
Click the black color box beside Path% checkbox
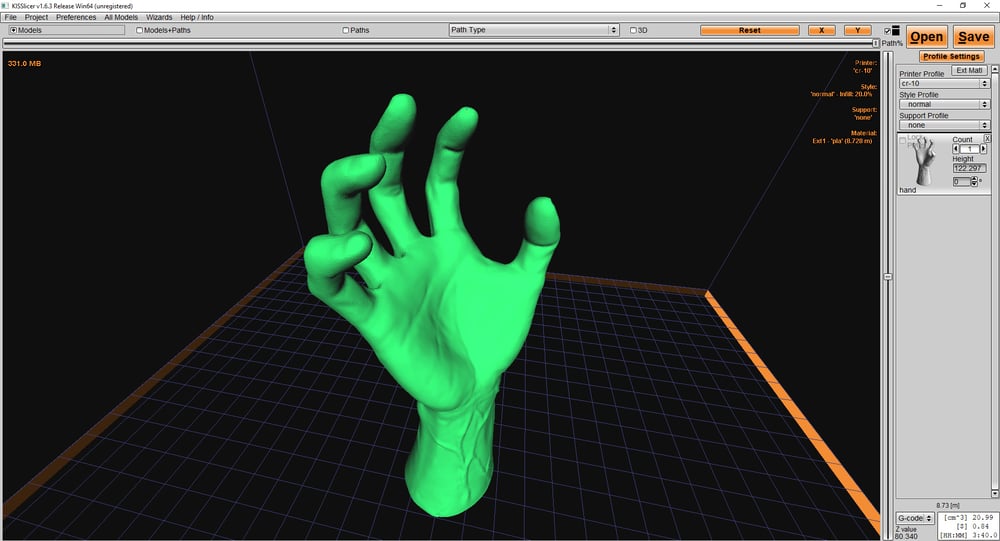[x=895, y=30]
